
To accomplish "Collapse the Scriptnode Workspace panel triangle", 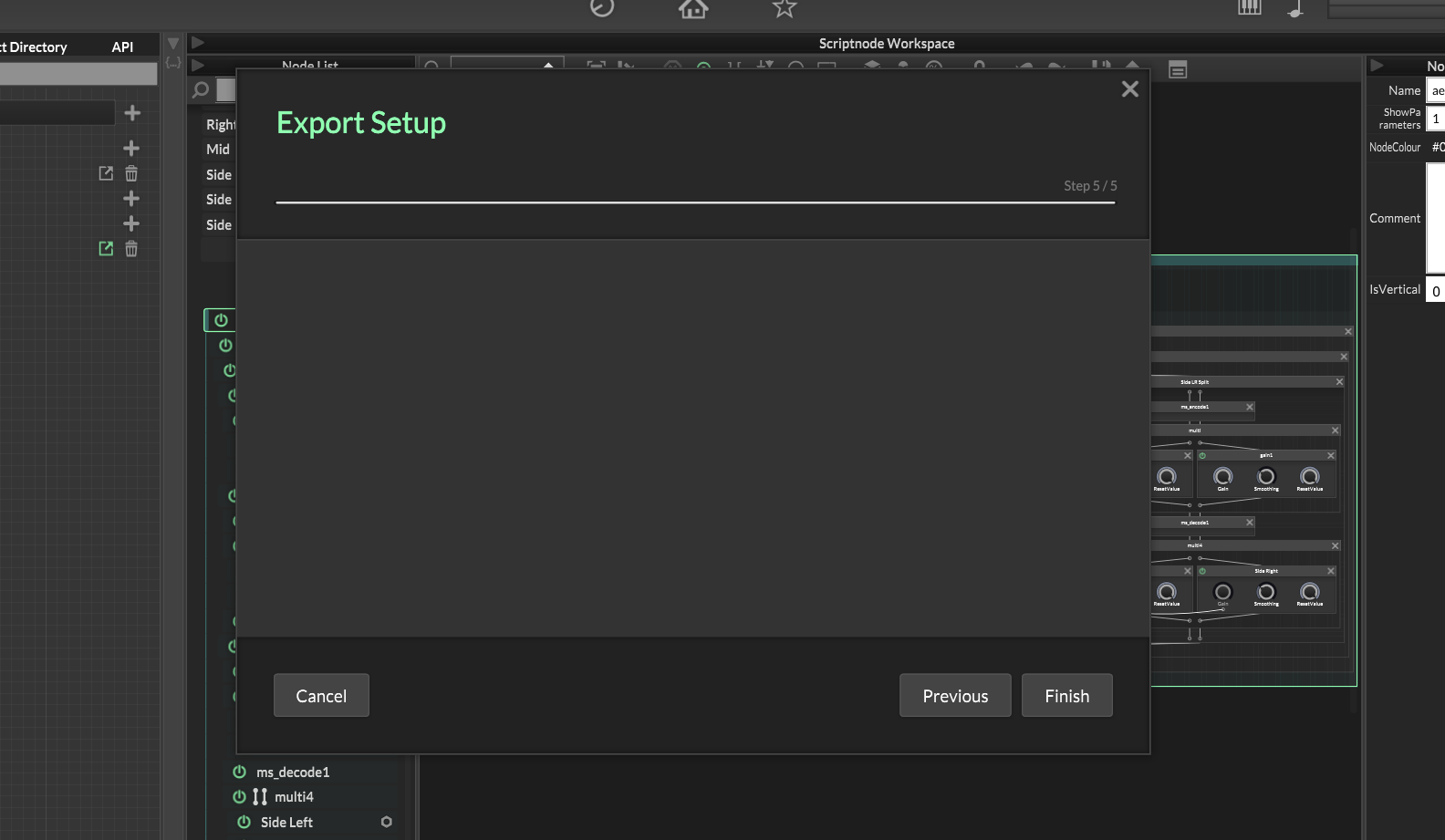I will pos(198,43).
